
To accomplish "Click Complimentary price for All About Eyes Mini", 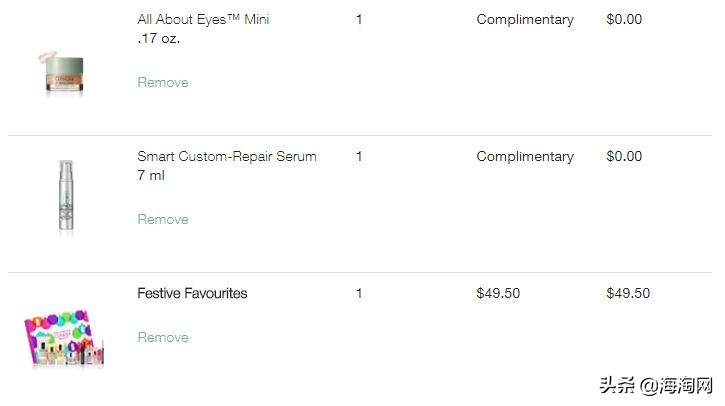I will pyautogui.click(x=525, y=19).
